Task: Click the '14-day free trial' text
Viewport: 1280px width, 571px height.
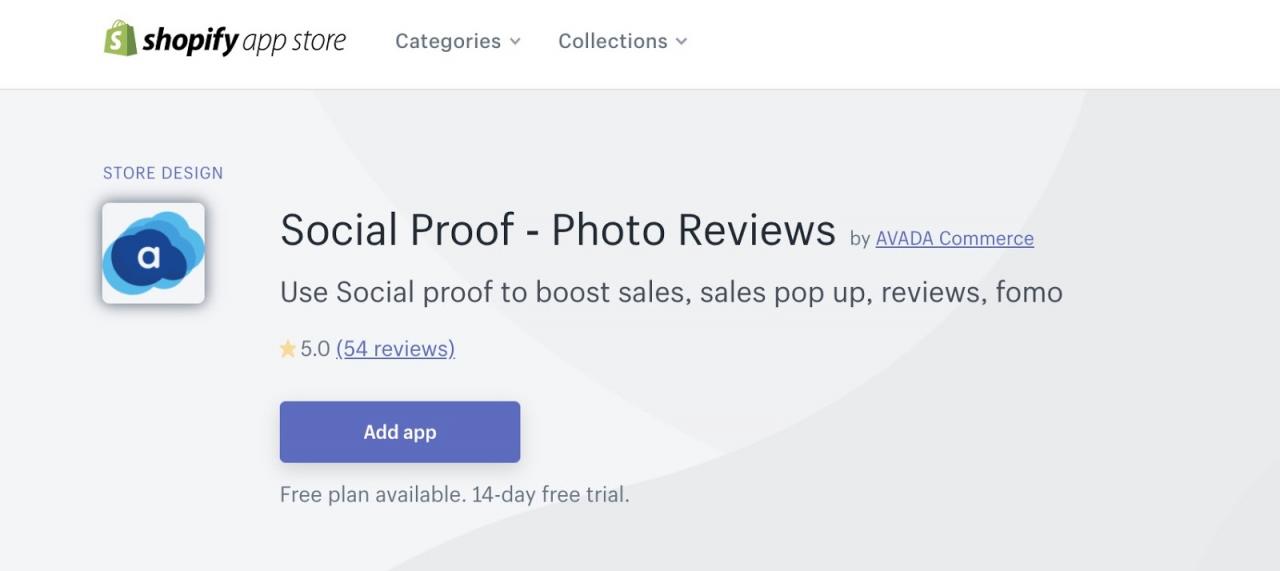Action: [550, 494]
